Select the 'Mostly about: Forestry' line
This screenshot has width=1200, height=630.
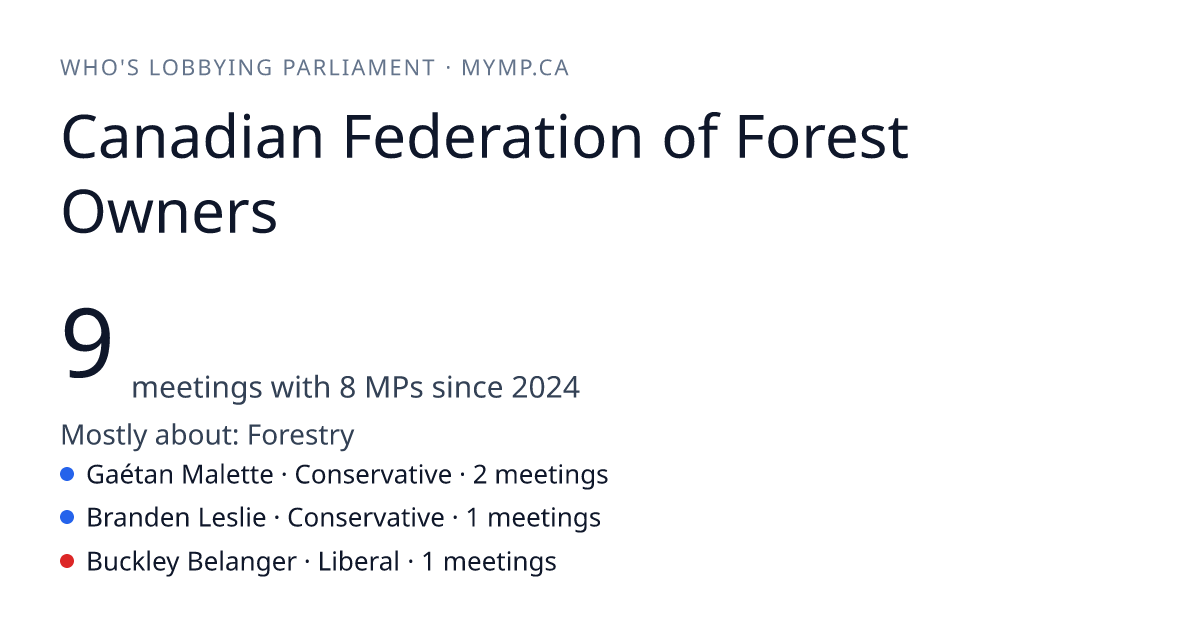tap(208, 435)
